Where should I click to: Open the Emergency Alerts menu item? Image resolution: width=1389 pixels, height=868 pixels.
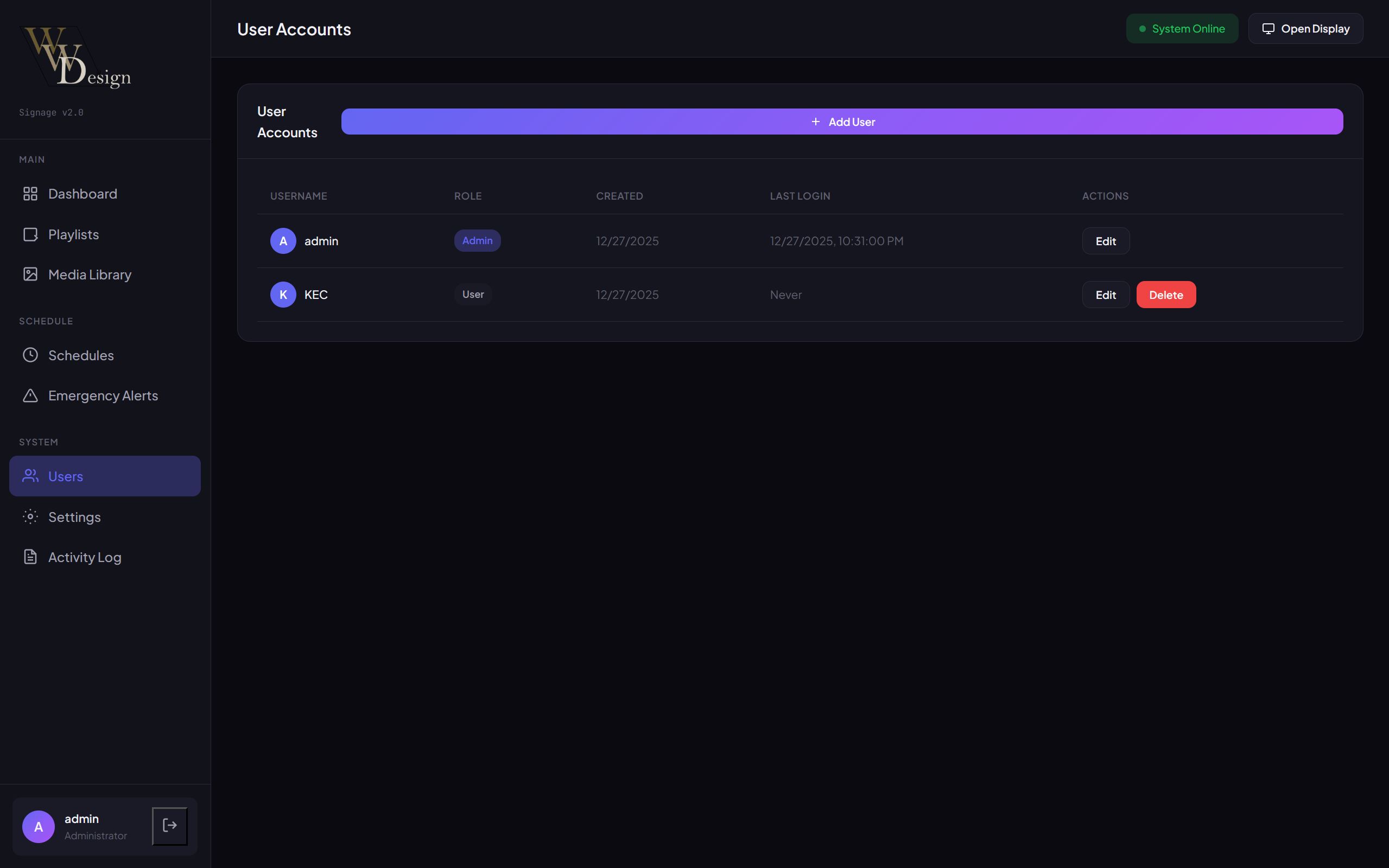click(x=103, y=395)
